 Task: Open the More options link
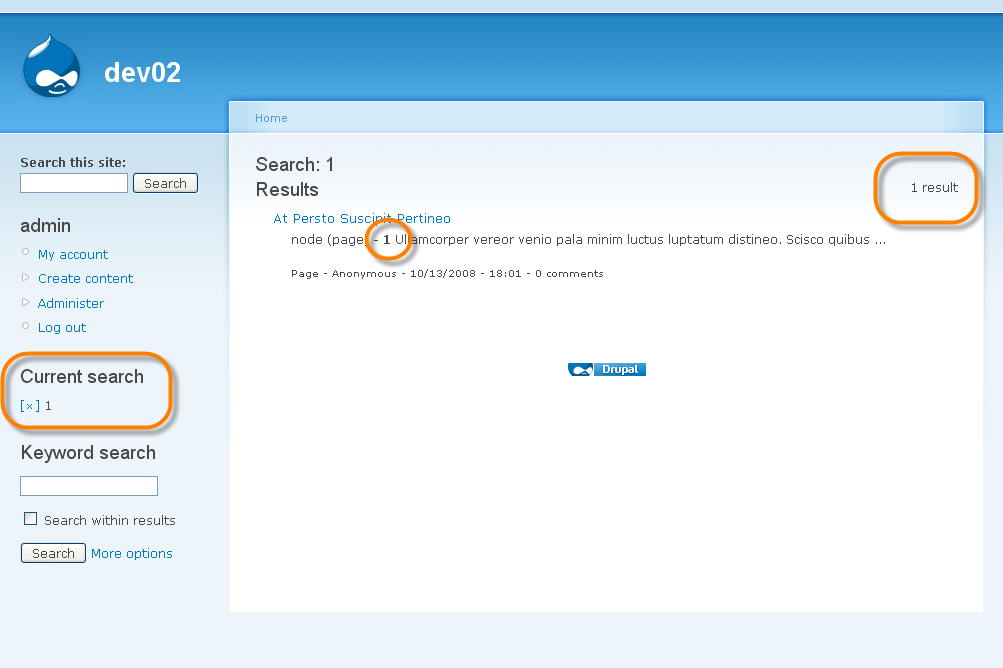coord(132,553)
